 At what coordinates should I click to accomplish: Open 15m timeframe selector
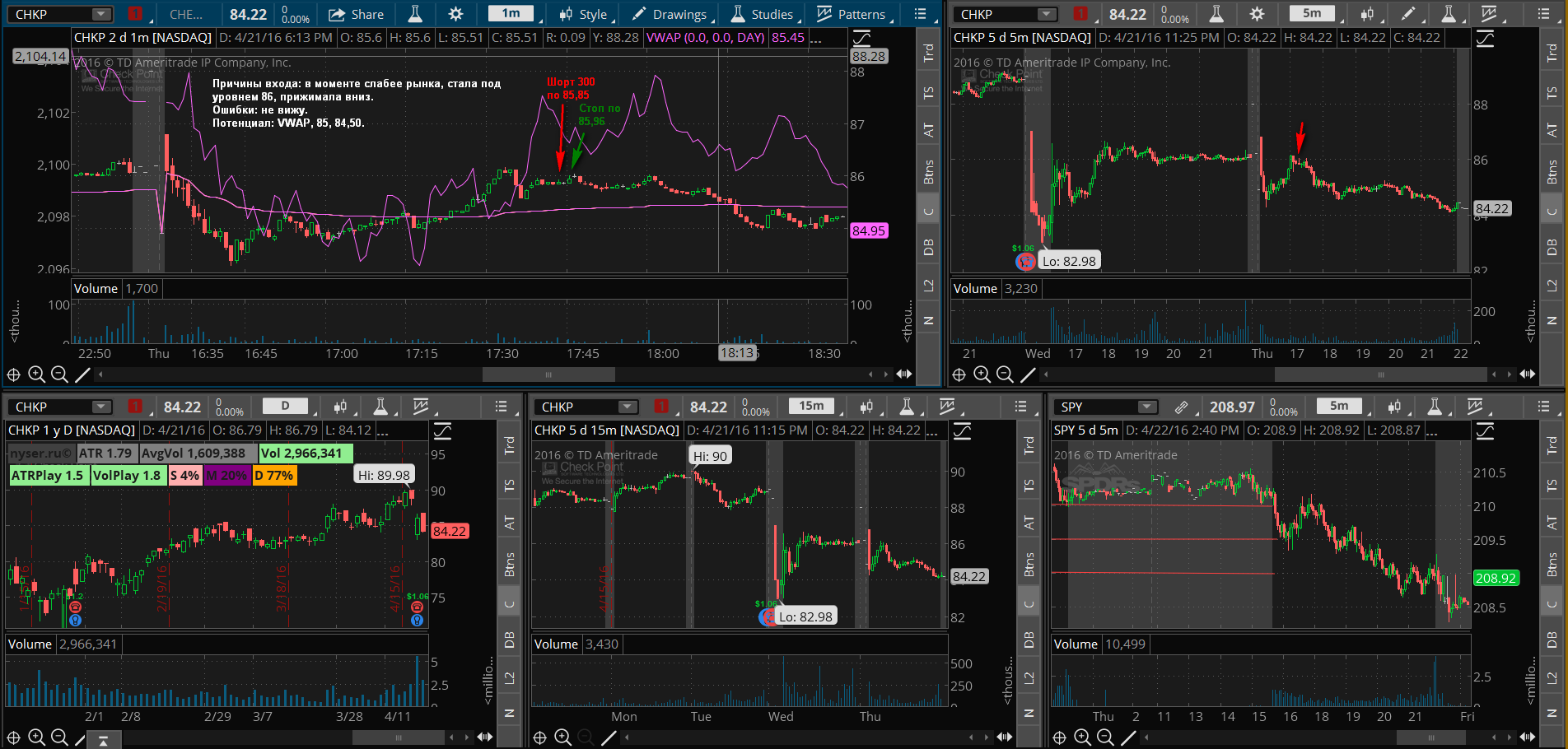812,407
